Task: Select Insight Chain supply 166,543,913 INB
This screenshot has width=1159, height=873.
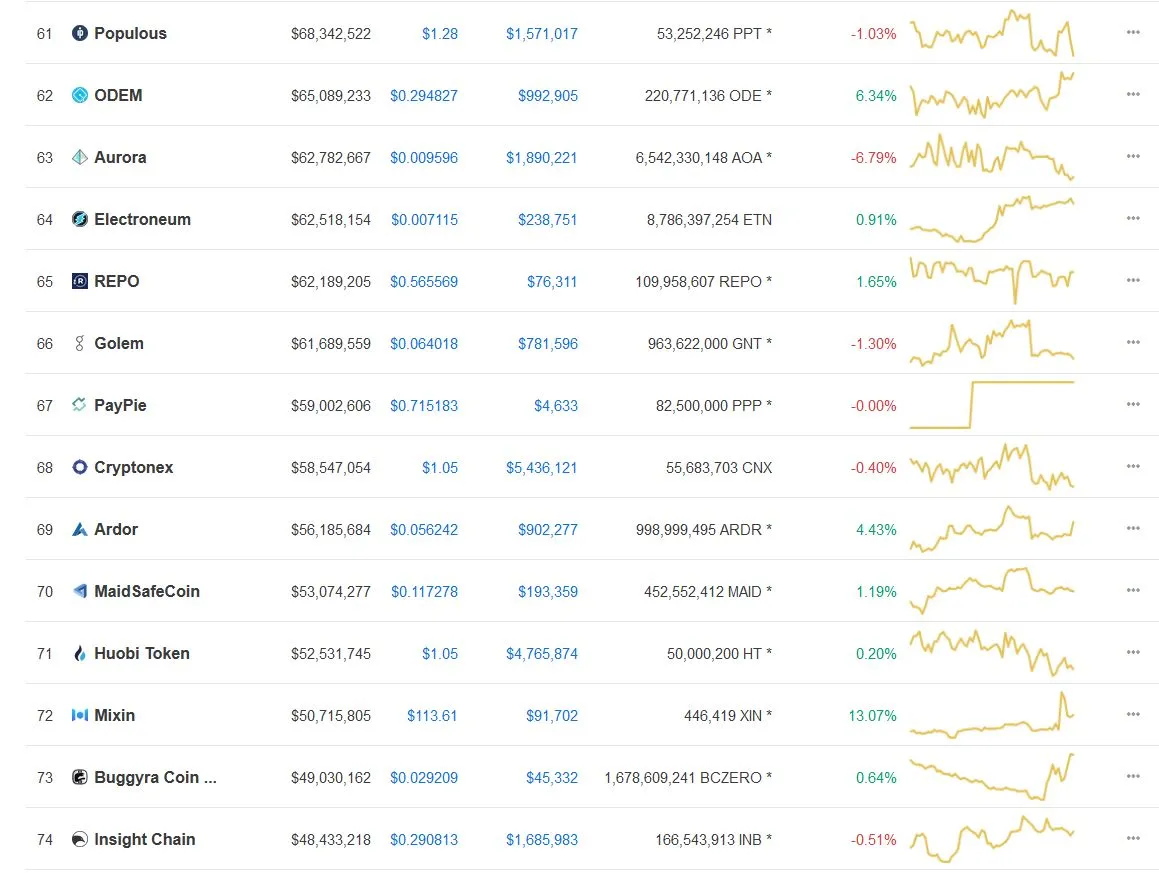Action: pyautogui.click(x=708, y=840)
